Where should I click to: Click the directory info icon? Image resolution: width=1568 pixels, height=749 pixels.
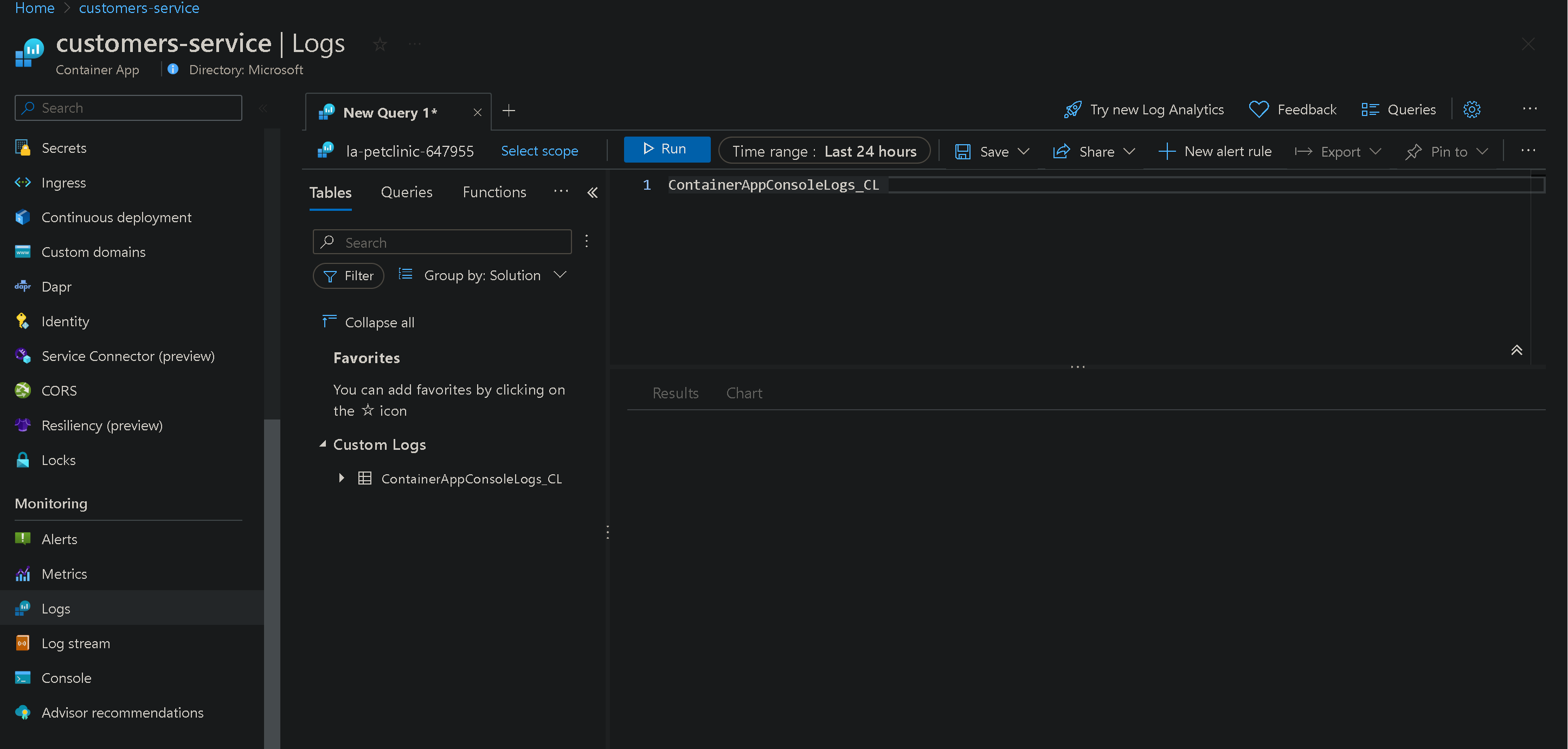[x=173, y=69]
